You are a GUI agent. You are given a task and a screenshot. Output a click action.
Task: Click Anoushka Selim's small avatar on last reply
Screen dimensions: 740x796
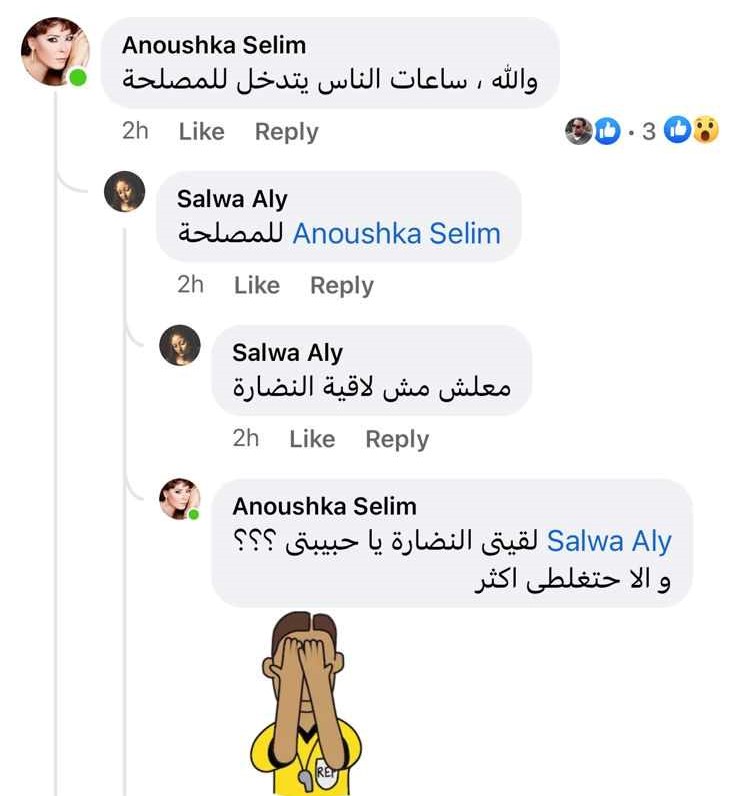[181, 499]
